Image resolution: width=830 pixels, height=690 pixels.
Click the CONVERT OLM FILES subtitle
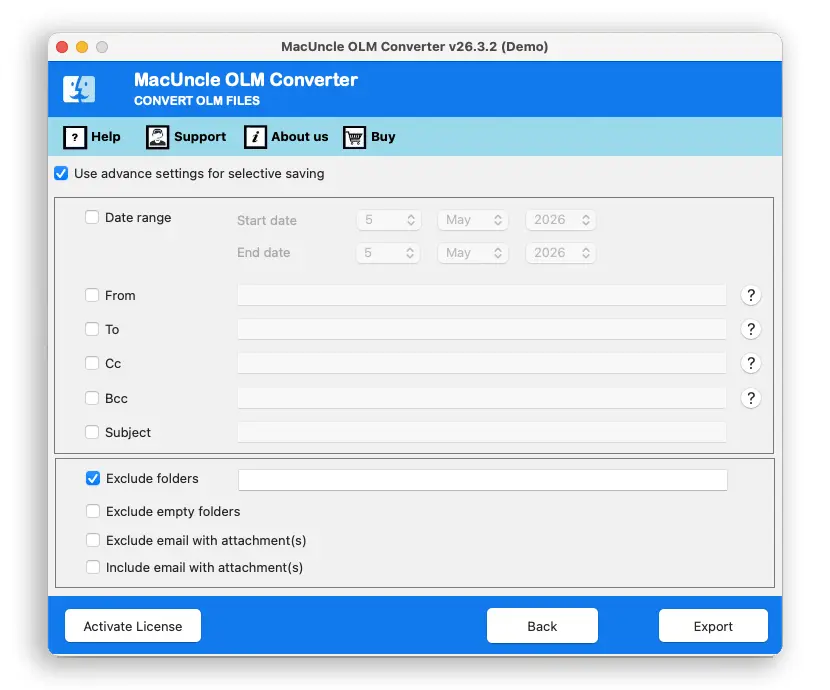(x=197, y=101)
